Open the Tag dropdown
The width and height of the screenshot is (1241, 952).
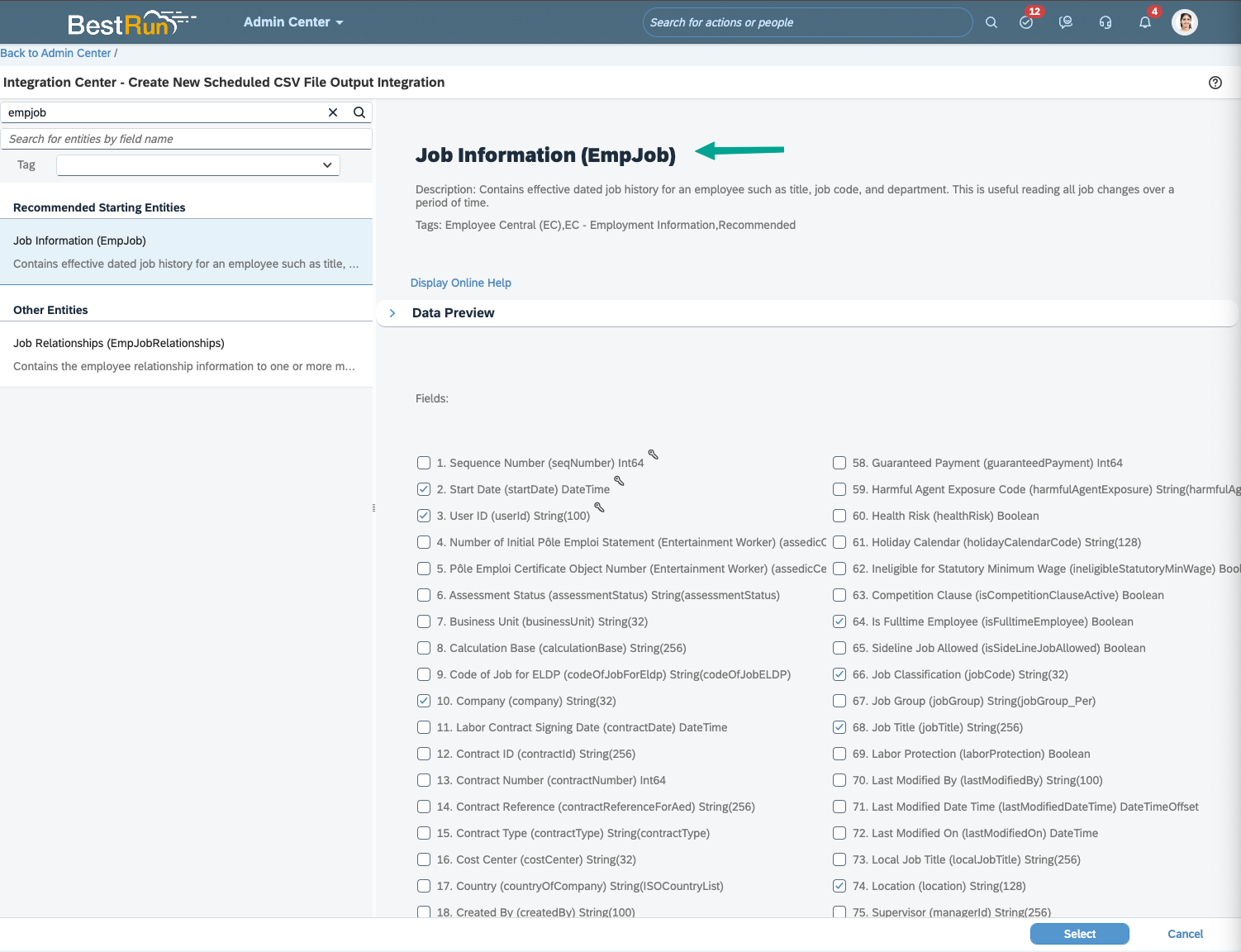click(x=198, y=165)
